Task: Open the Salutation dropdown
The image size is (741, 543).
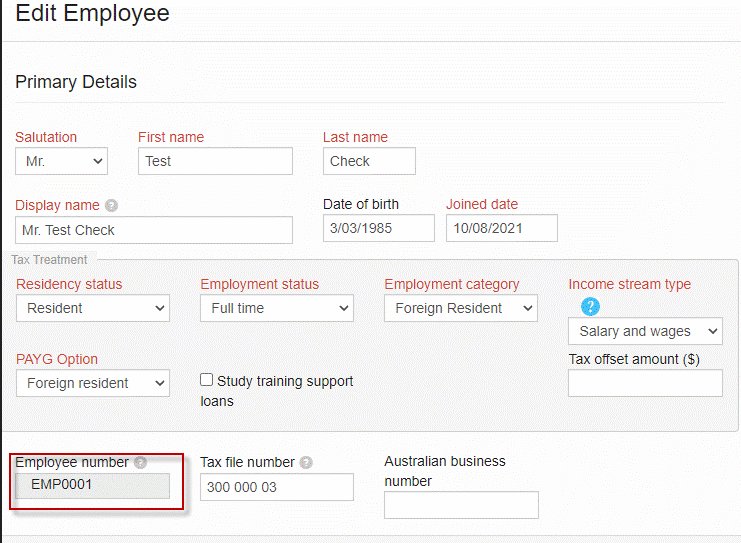Action: tap(61, 161)
